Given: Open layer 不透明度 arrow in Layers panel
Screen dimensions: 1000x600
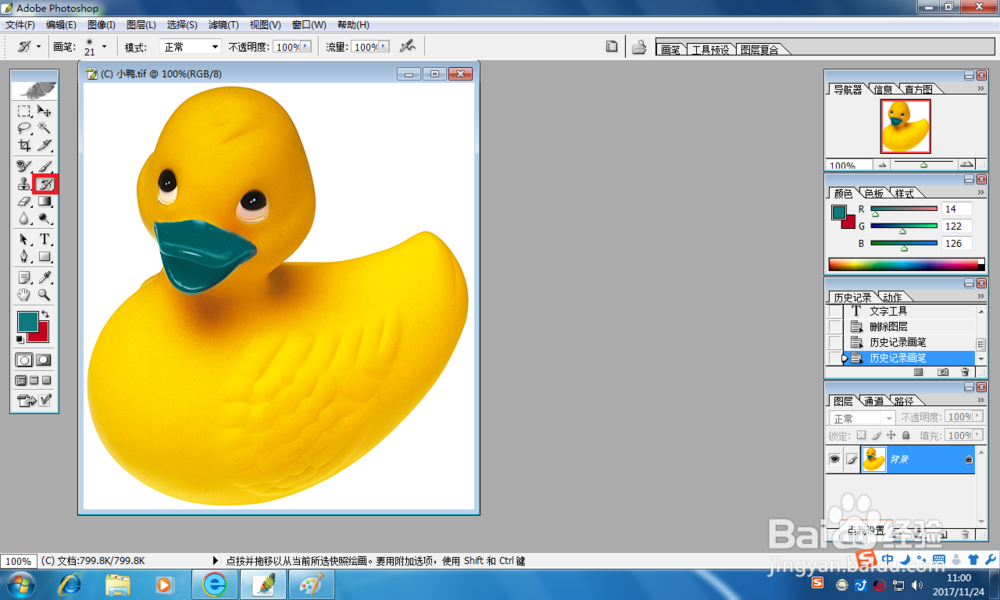Looking at the screenshot, I should pyautogui.click(x=978, y=416).
